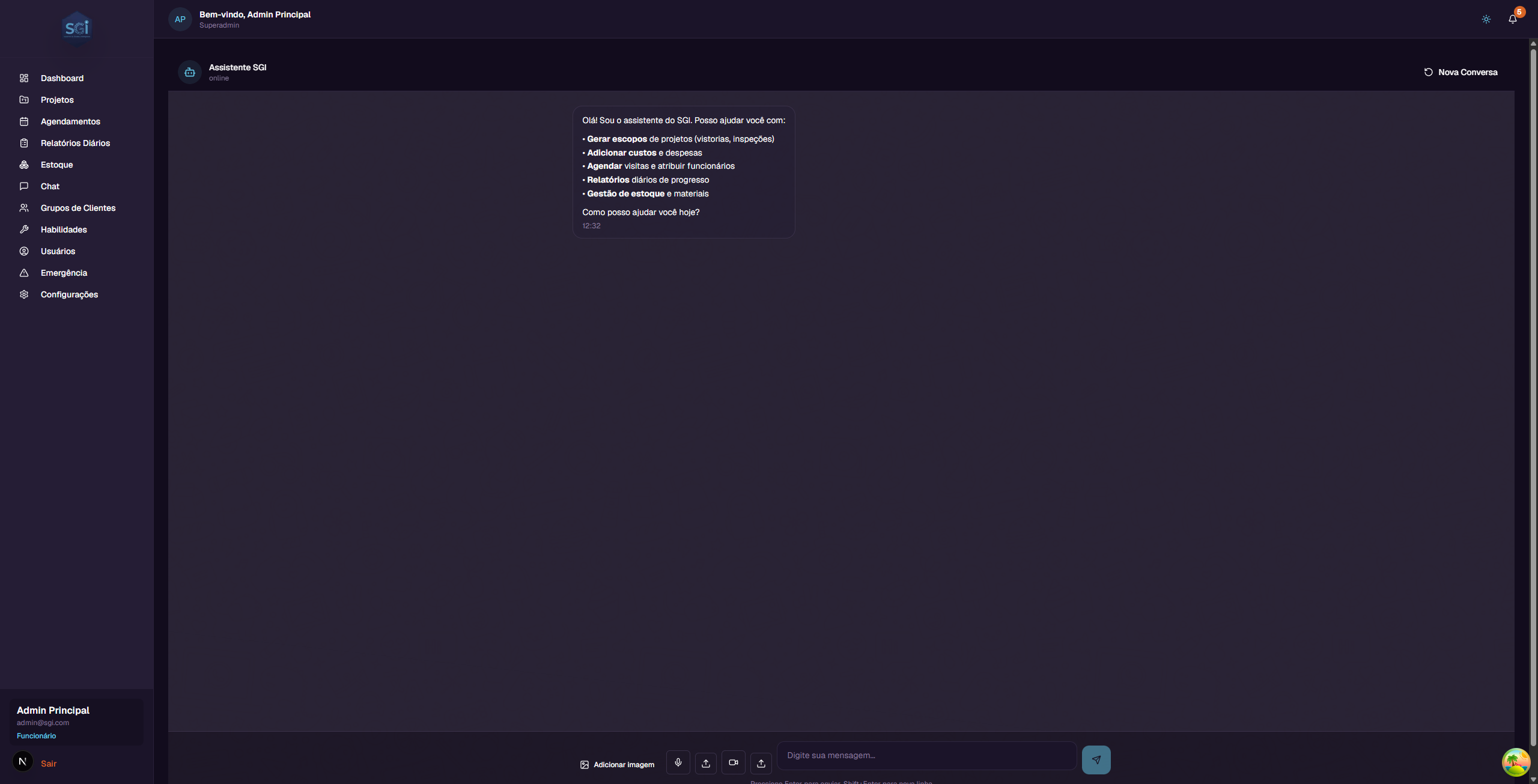Open Grupos de Clientes in sidebar
1538x784 pixels.
78,208
